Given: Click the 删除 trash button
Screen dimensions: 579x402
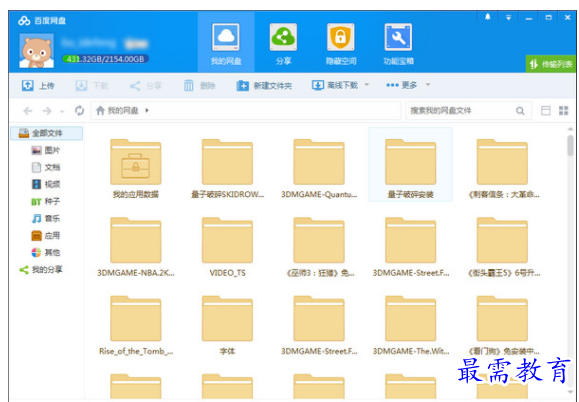Looking at the screenshot, I should (x=199, y=86).
